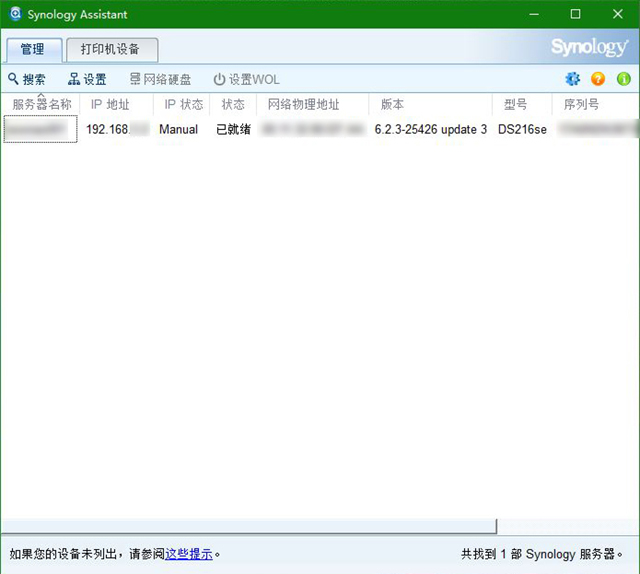Click version 6.2.3-25426 update 3 cell

431,129
